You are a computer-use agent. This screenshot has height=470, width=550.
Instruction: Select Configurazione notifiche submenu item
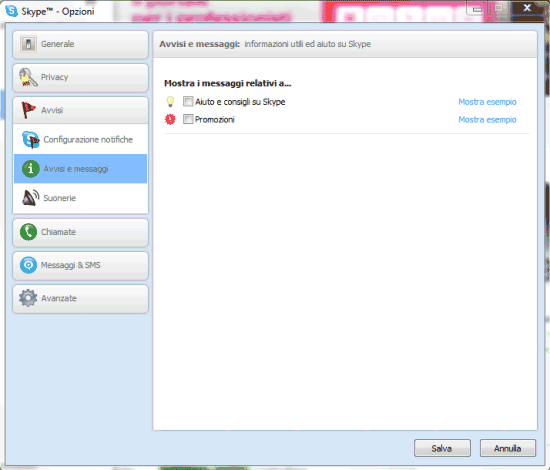[80, 140]
